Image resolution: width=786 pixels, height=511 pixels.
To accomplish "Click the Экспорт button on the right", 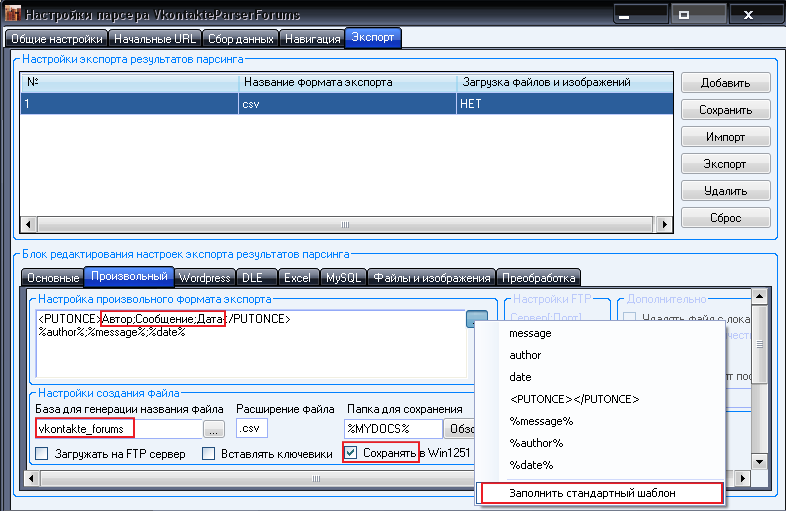I will 725,164.
